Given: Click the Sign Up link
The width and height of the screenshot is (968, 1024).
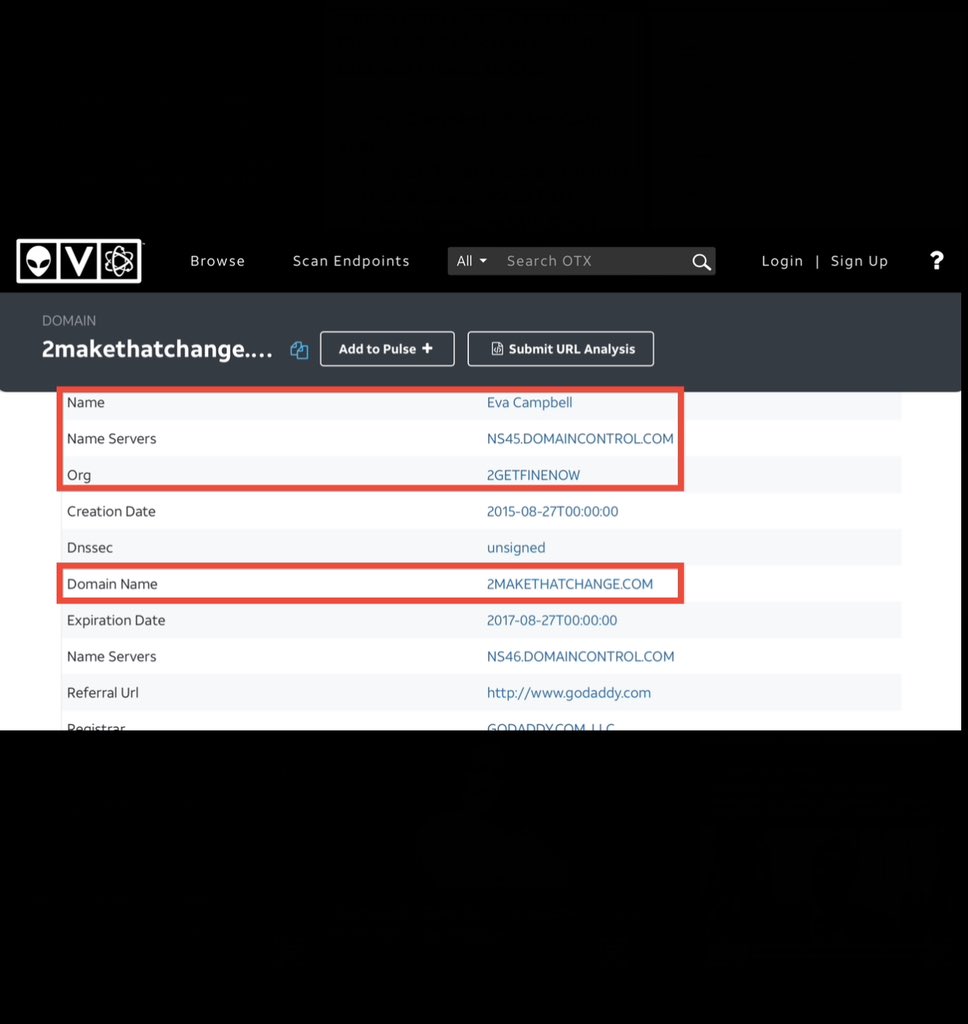Looking at the screenshot, I should coord(859,261).
